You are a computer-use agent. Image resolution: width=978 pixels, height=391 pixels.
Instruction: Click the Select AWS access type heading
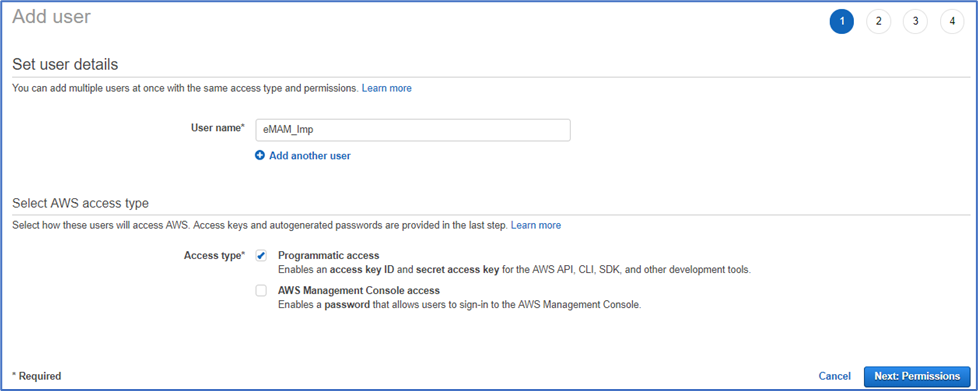80,203
